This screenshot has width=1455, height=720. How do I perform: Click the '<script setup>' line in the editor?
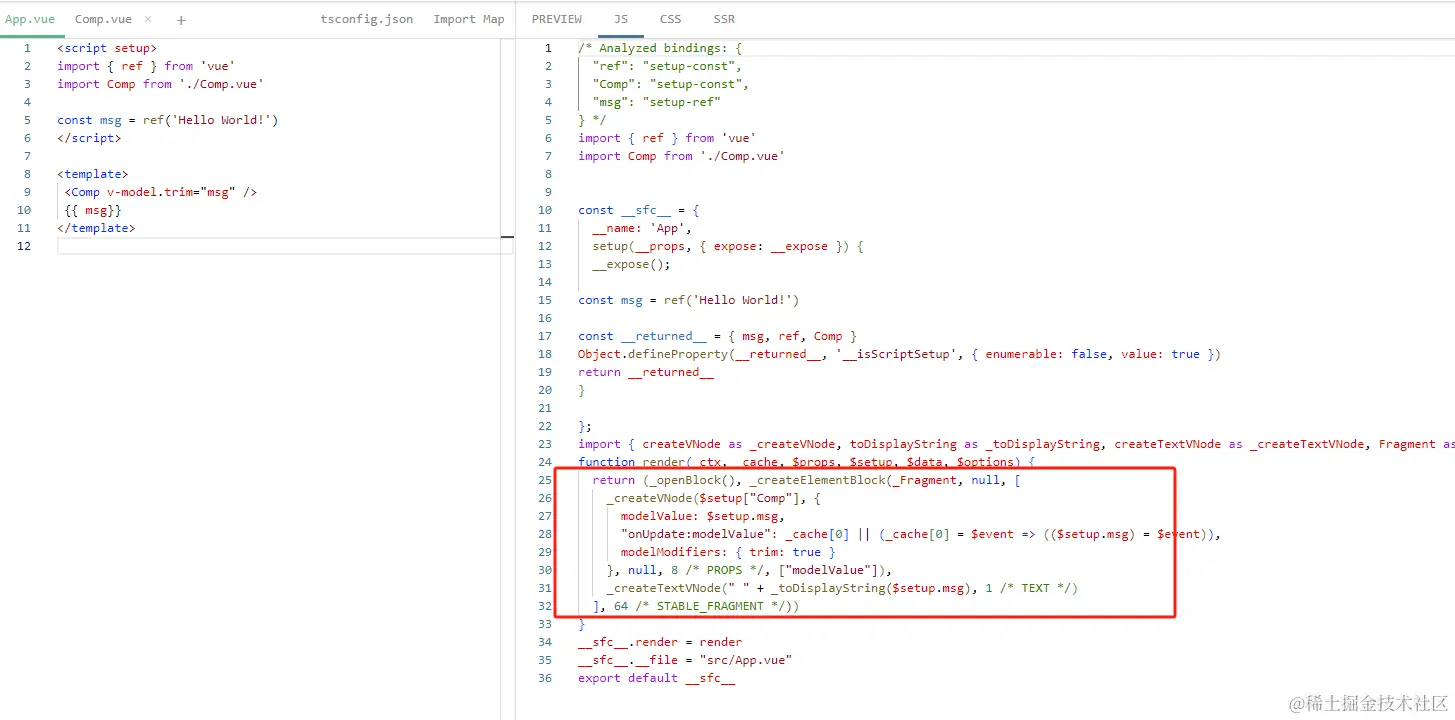click(107, 48)
